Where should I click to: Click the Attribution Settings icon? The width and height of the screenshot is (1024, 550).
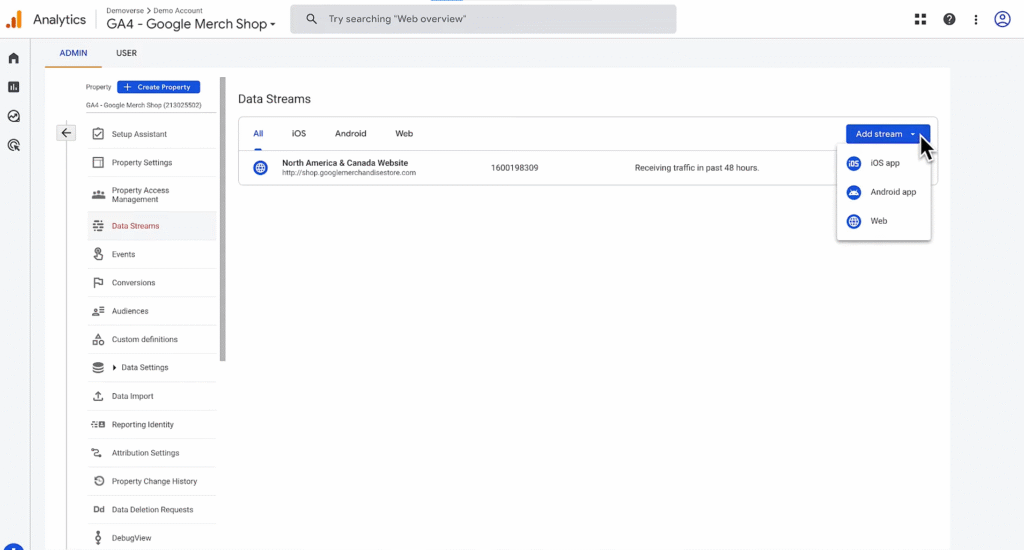[x=97, y=453]
